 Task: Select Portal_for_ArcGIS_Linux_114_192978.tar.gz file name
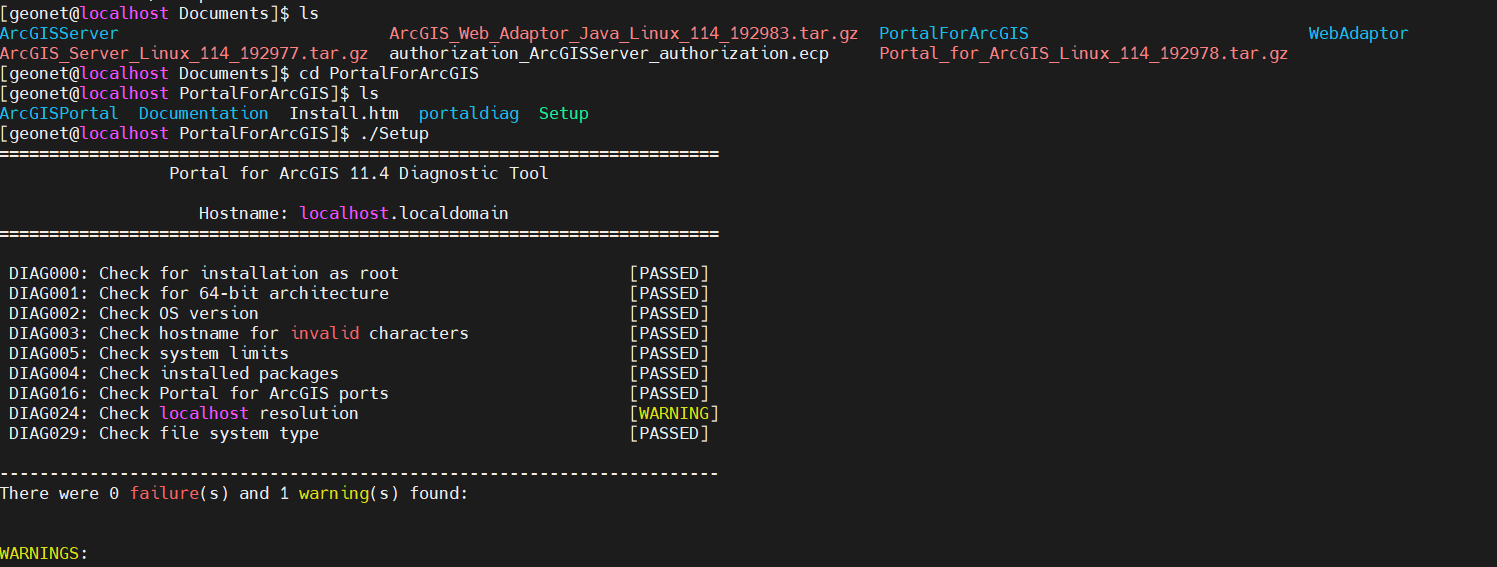click(x=1084, y=54)
